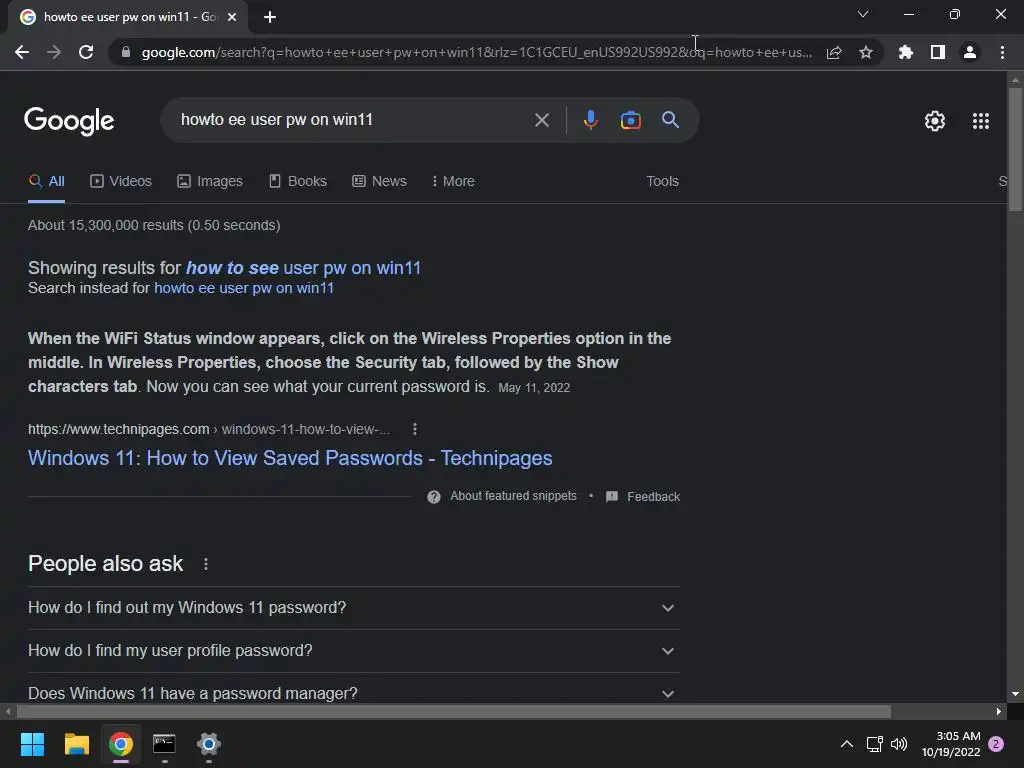Open Google quick settings gear
The image size is (1024, 768).
click(x=935, y=121)
